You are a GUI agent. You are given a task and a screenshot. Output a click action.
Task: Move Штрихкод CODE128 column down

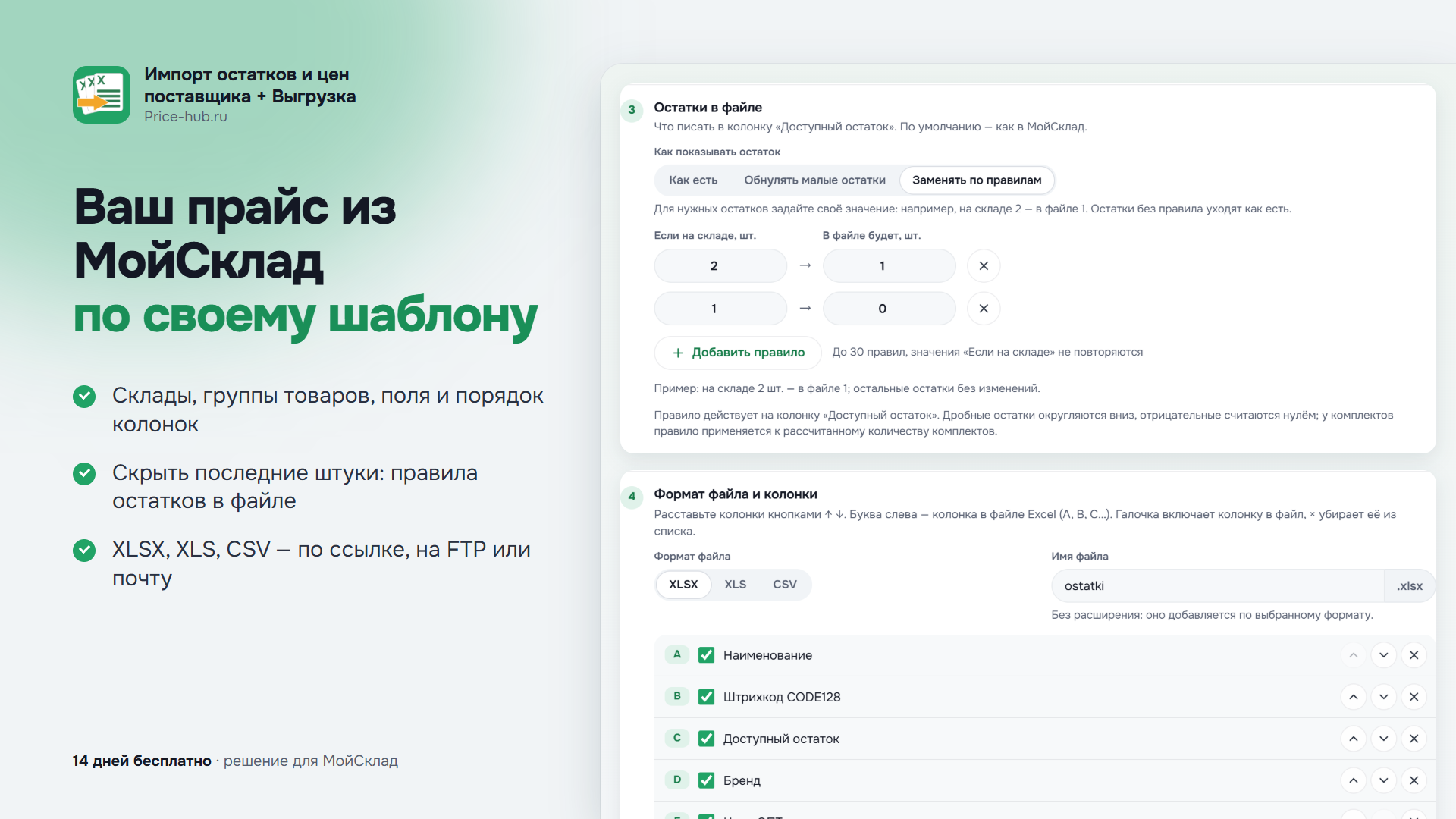(x=1384, y=697)
